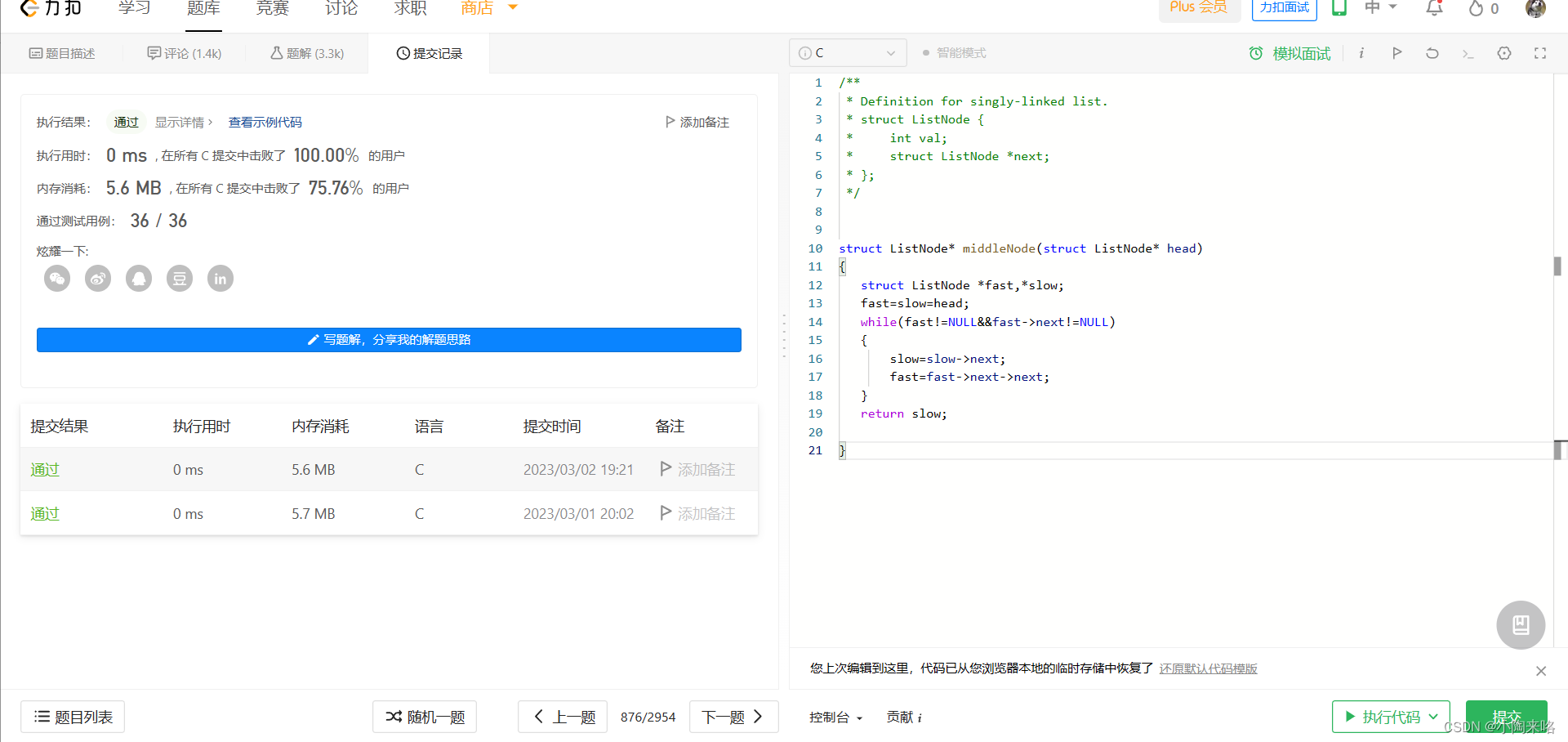1568x742 pixels.
Task: Click line number 14 in the gutter
Action: [815, 322]
